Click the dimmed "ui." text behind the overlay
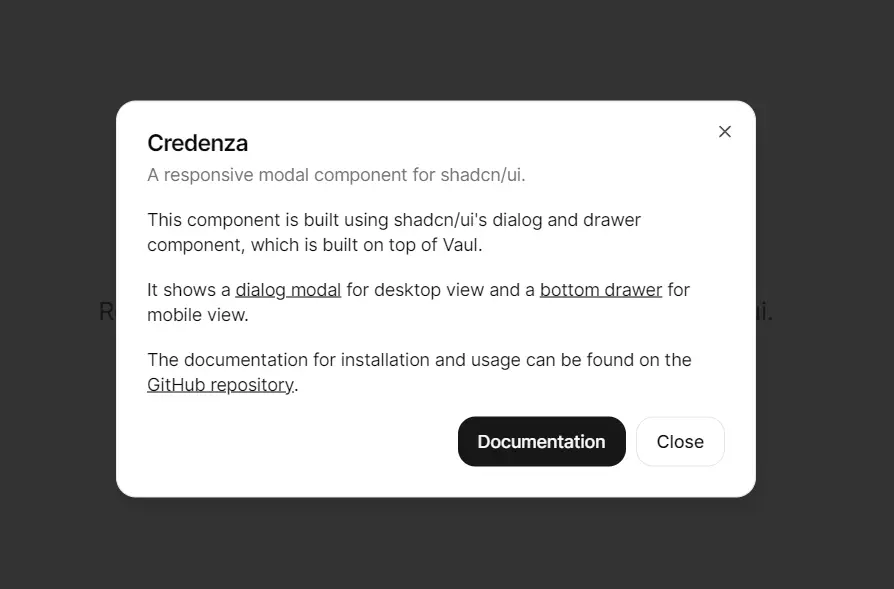Screen dimensions: 894x589 [x=764, y=312]
